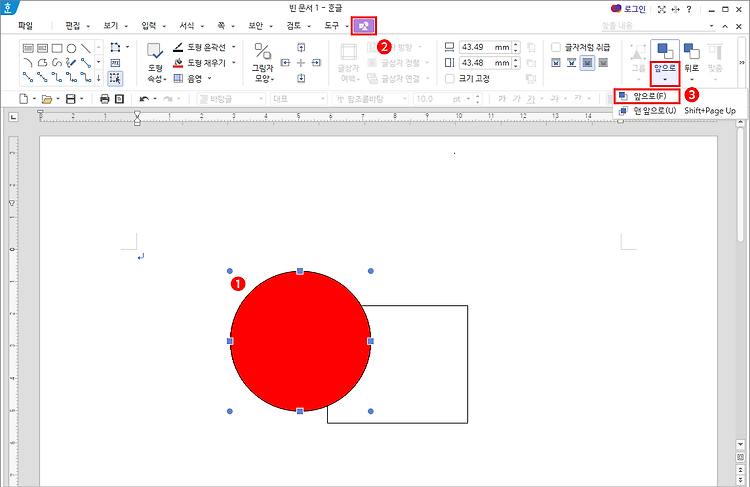This screenshot has height=487, width=750.
Task: Open the new document dropdown arrow
Action: (x=34, y=99)
